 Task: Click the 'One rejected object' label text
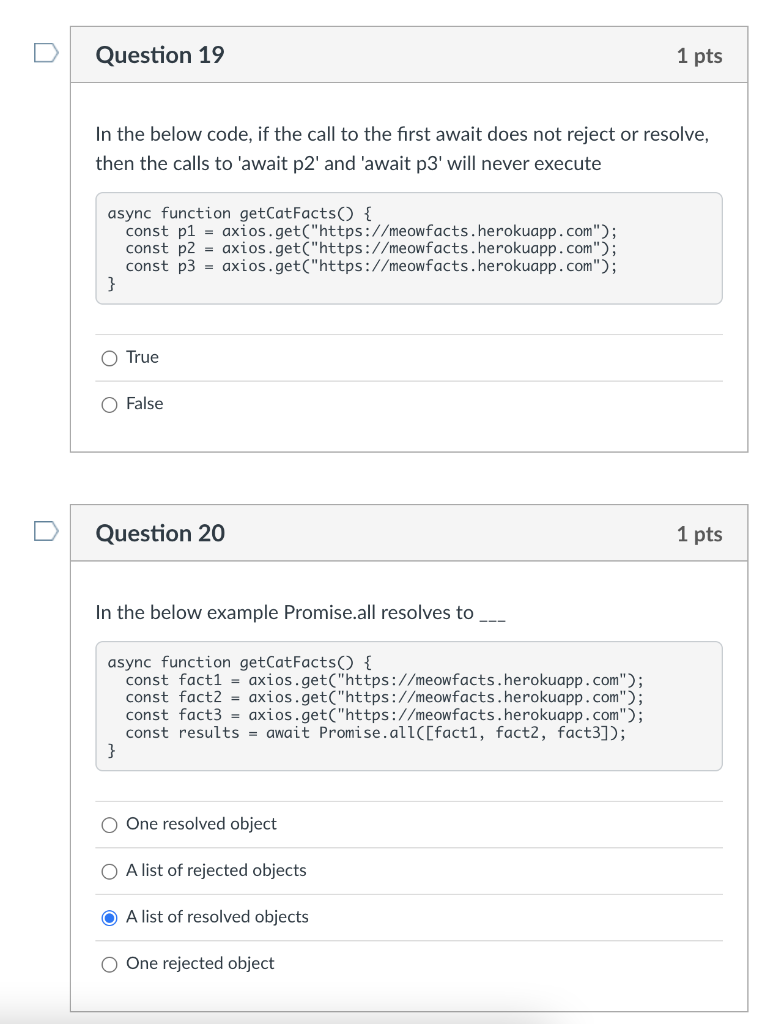click(x=200, y=963)
